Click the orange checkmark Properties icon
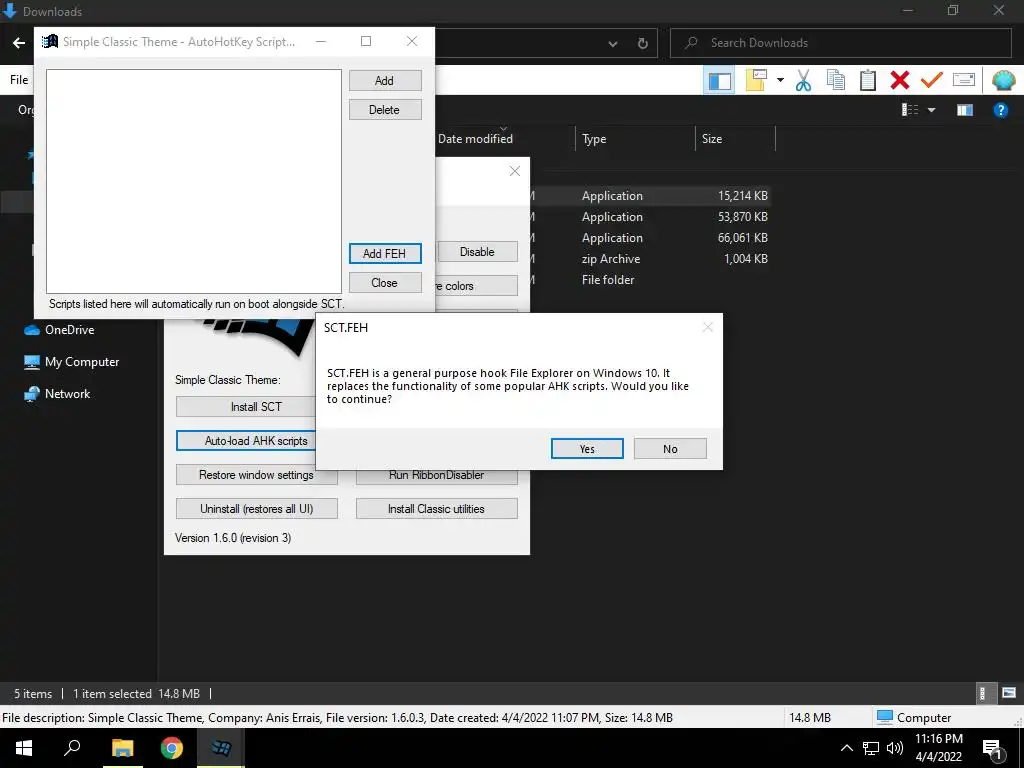Image resolution: width=1024 pixels, height=768 pixels. tap(932, 80)
